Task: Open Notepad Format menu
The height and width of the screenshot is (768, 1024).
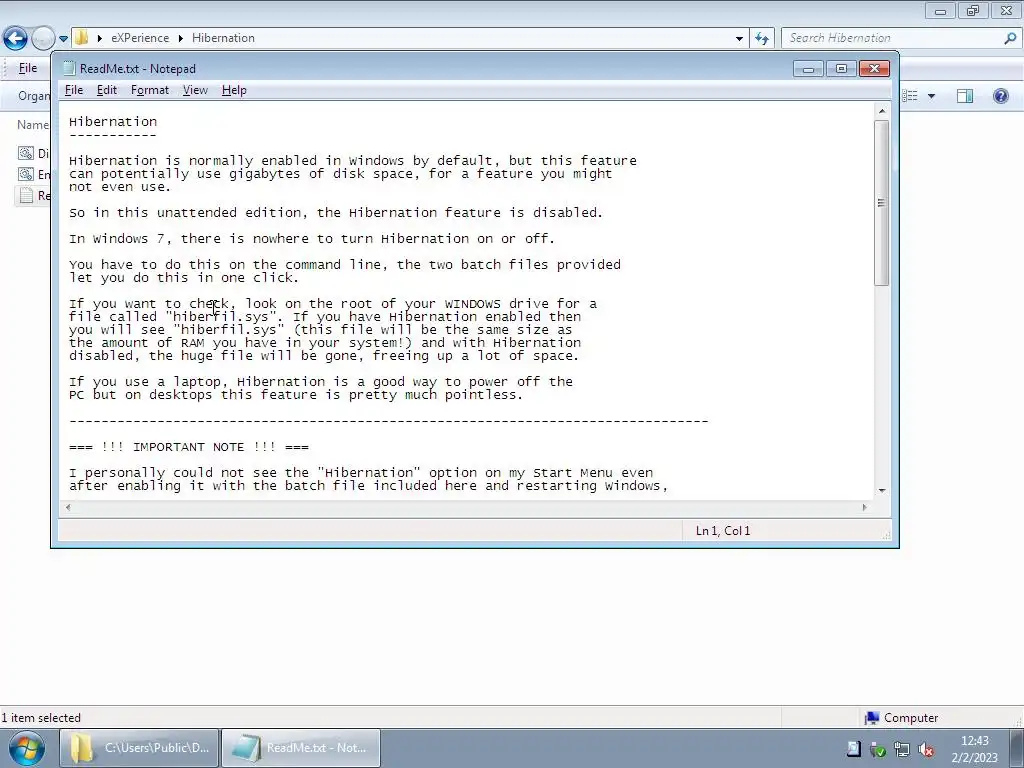Action: point(150,90)
